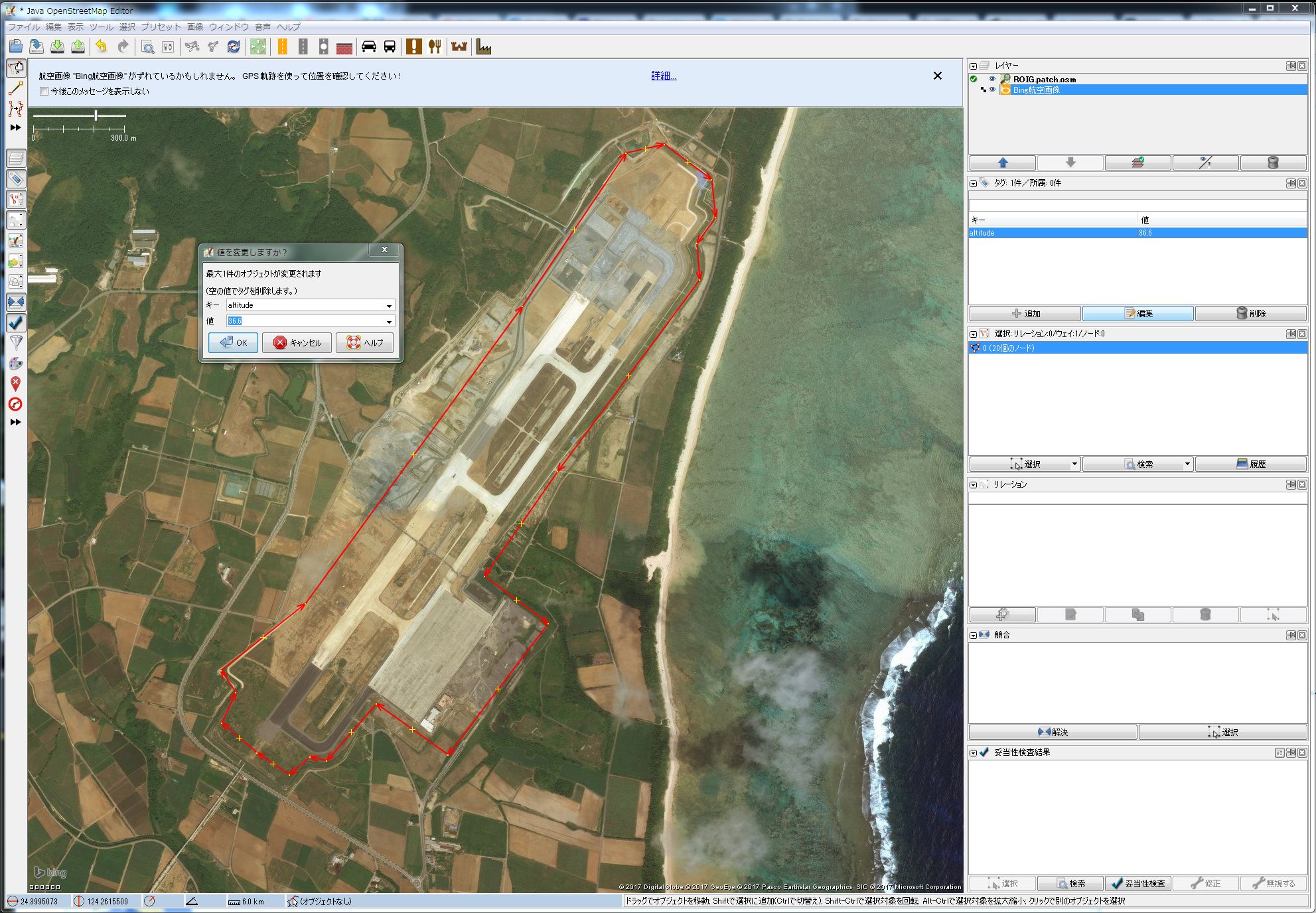
Task: Select the Draw nodes line tool
Action: (16, 88)
